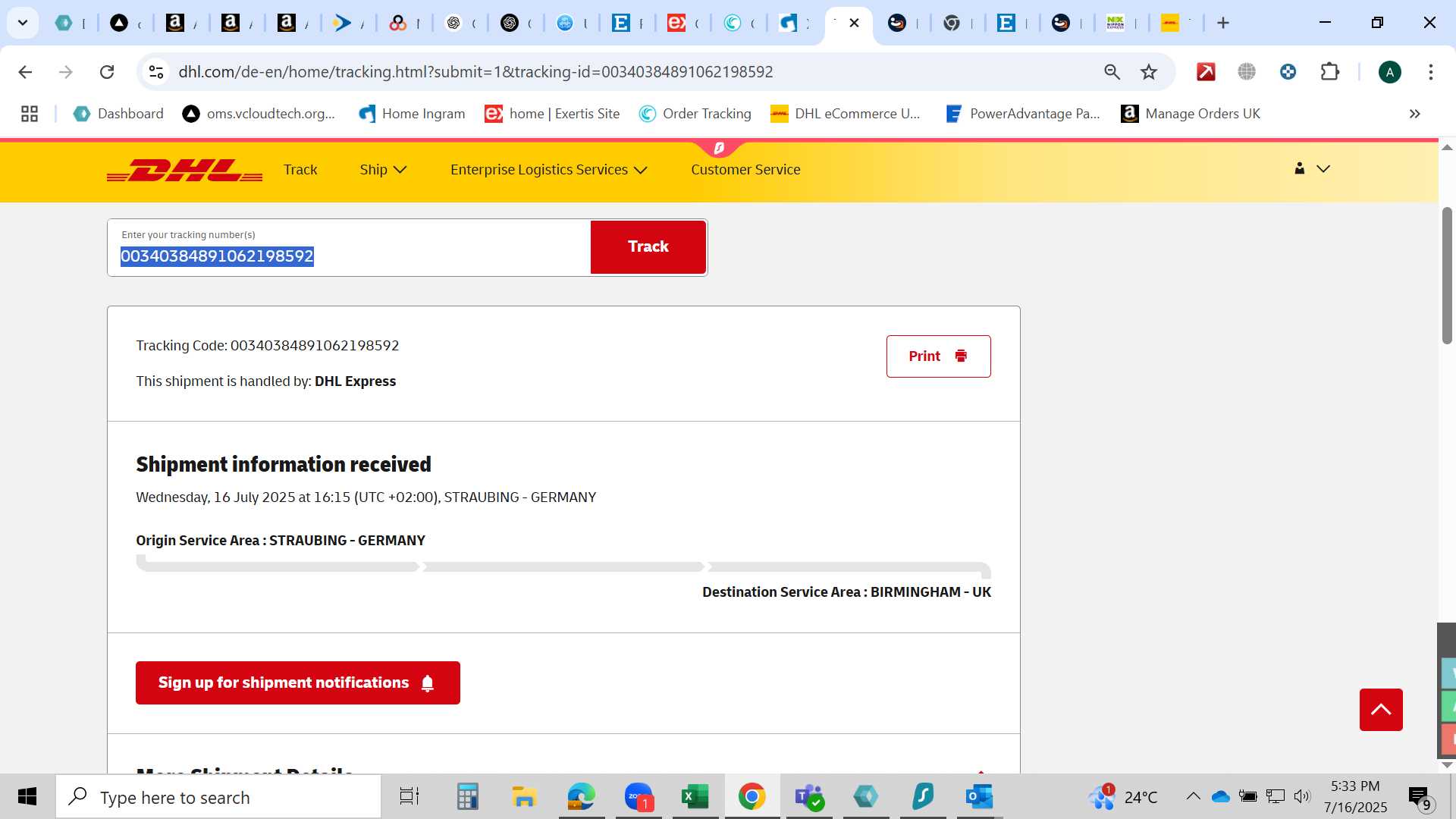Open the Track menu item
Image resolution: width=1456 pixels, height=819 pixels.
[x=300, y=170]
